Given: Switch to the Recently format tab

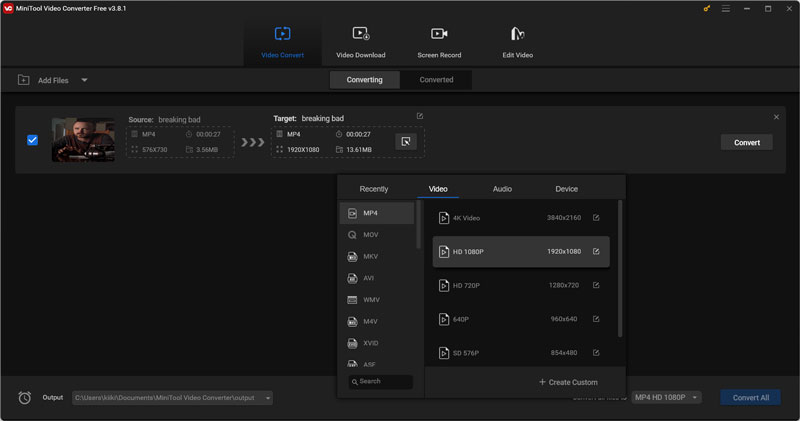Looking at the screenshot, I should tap(373, 189).
